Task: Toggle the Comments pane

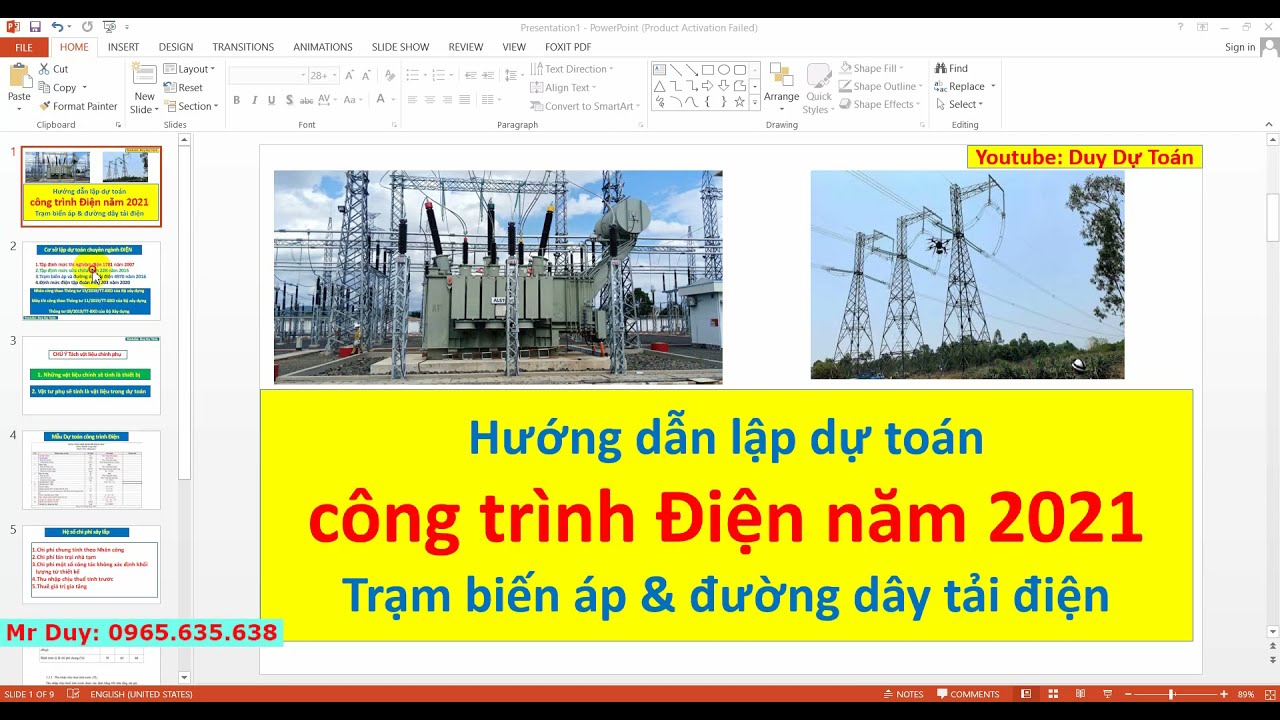Action: tap(968, 694)
